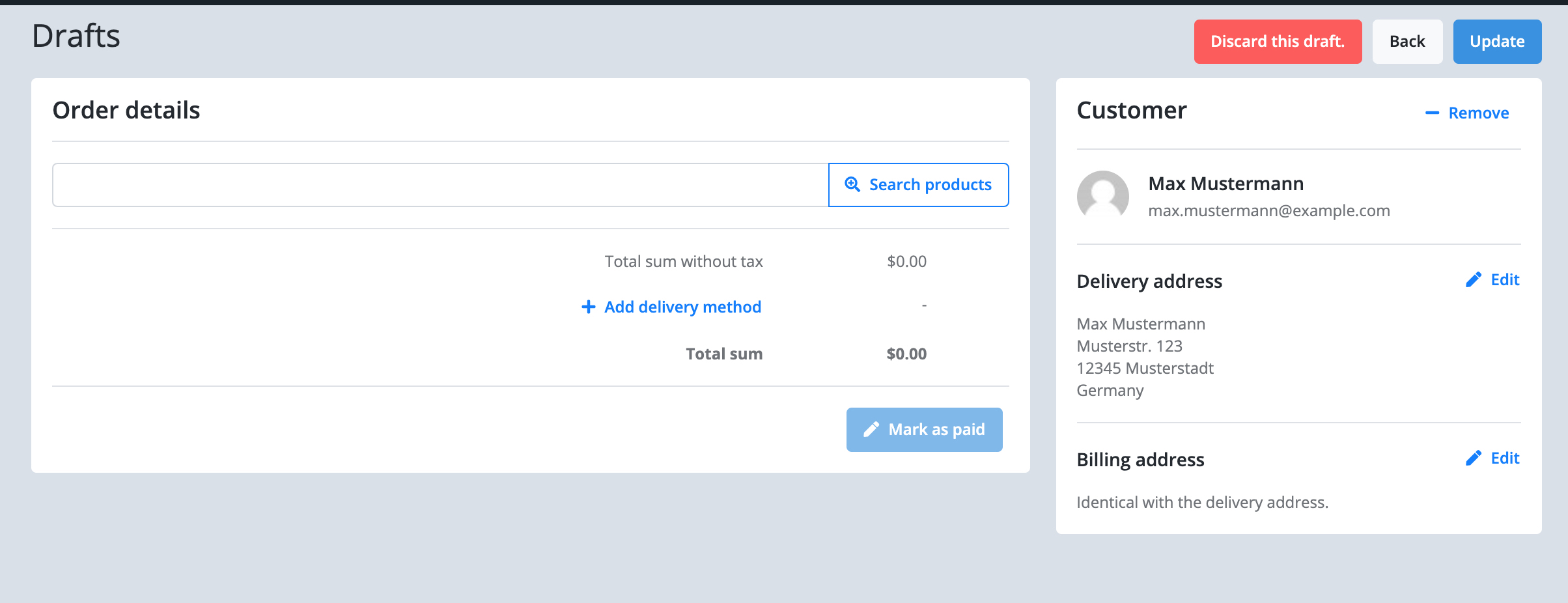Click the pencil icon for Delivery address

[1474, 280]
